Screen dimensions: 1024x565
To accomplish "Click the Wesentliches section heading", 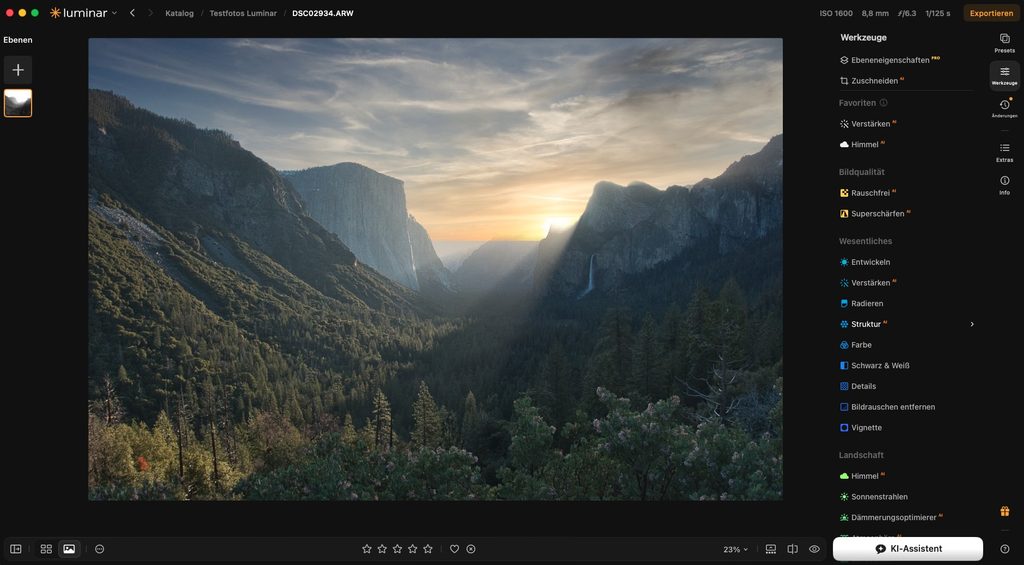I will pos(865,241).
